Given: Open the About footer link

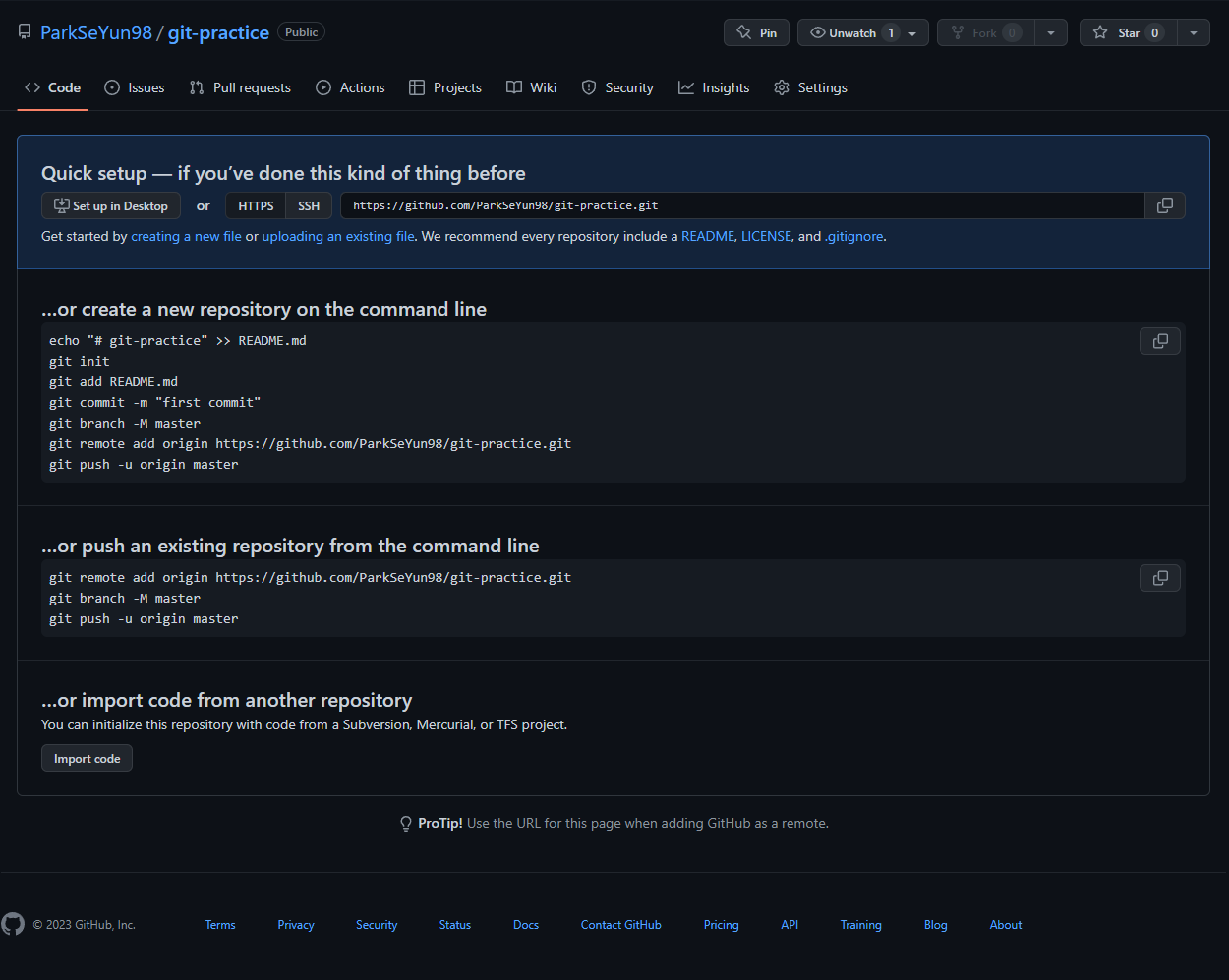Looking at the screenshot, I should (1006, 925).
